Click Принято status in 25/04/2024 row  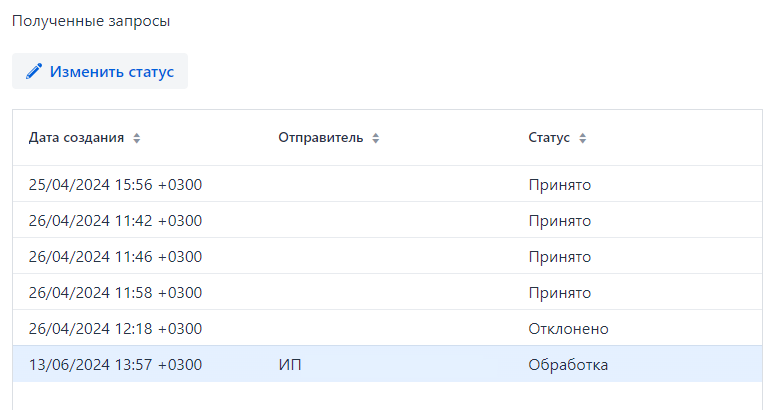(560, 185)
